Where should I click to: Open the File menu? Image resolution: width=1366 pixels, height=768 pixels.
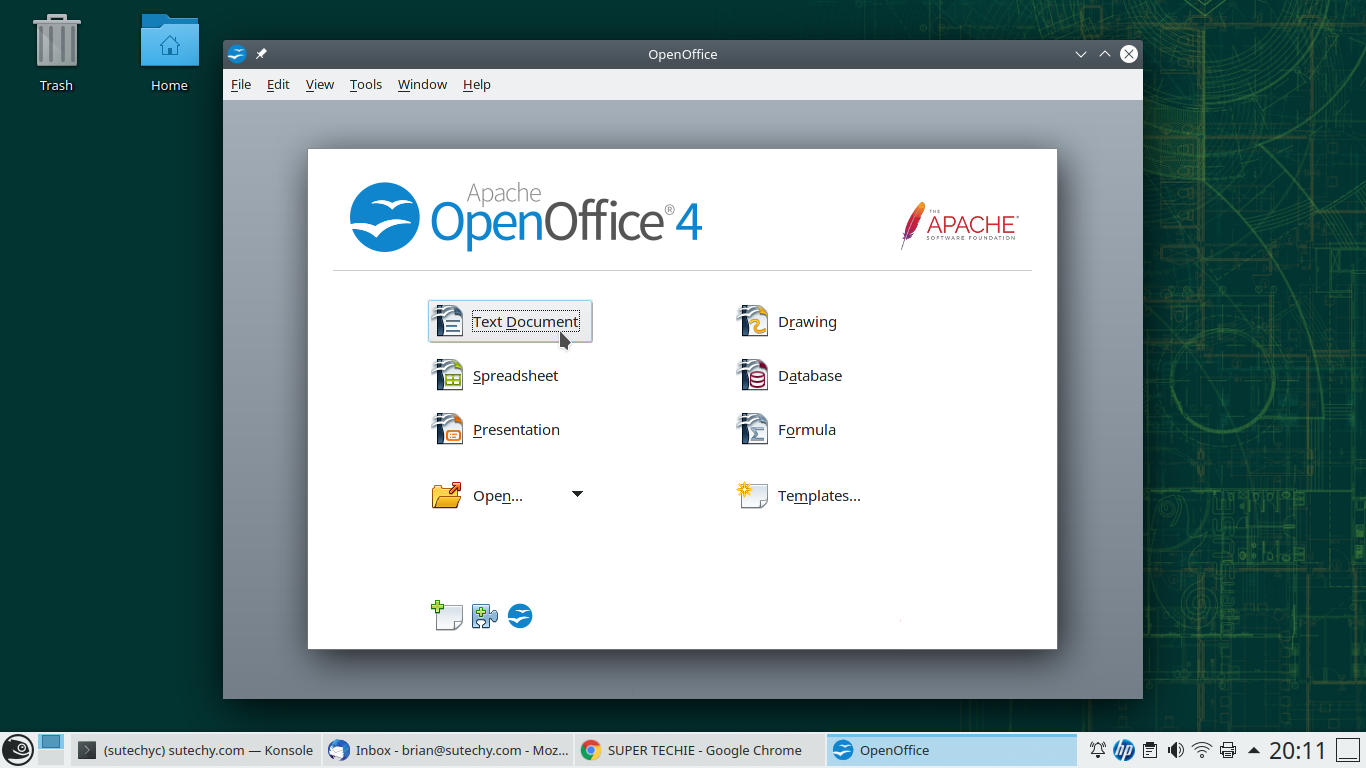click(x=241, y=85)
